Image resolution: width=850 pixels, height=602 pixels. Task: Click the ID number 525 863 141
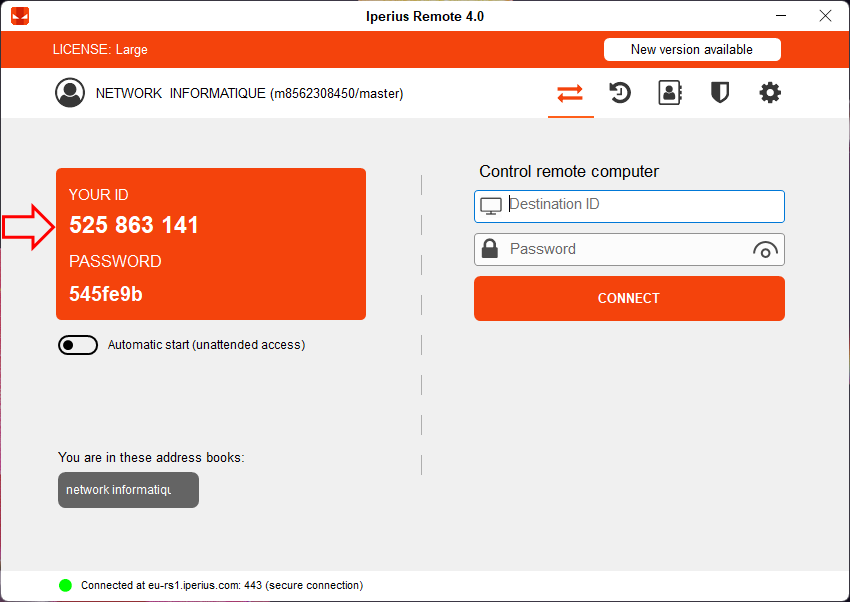pyautogui.click(x=134, y=225)
